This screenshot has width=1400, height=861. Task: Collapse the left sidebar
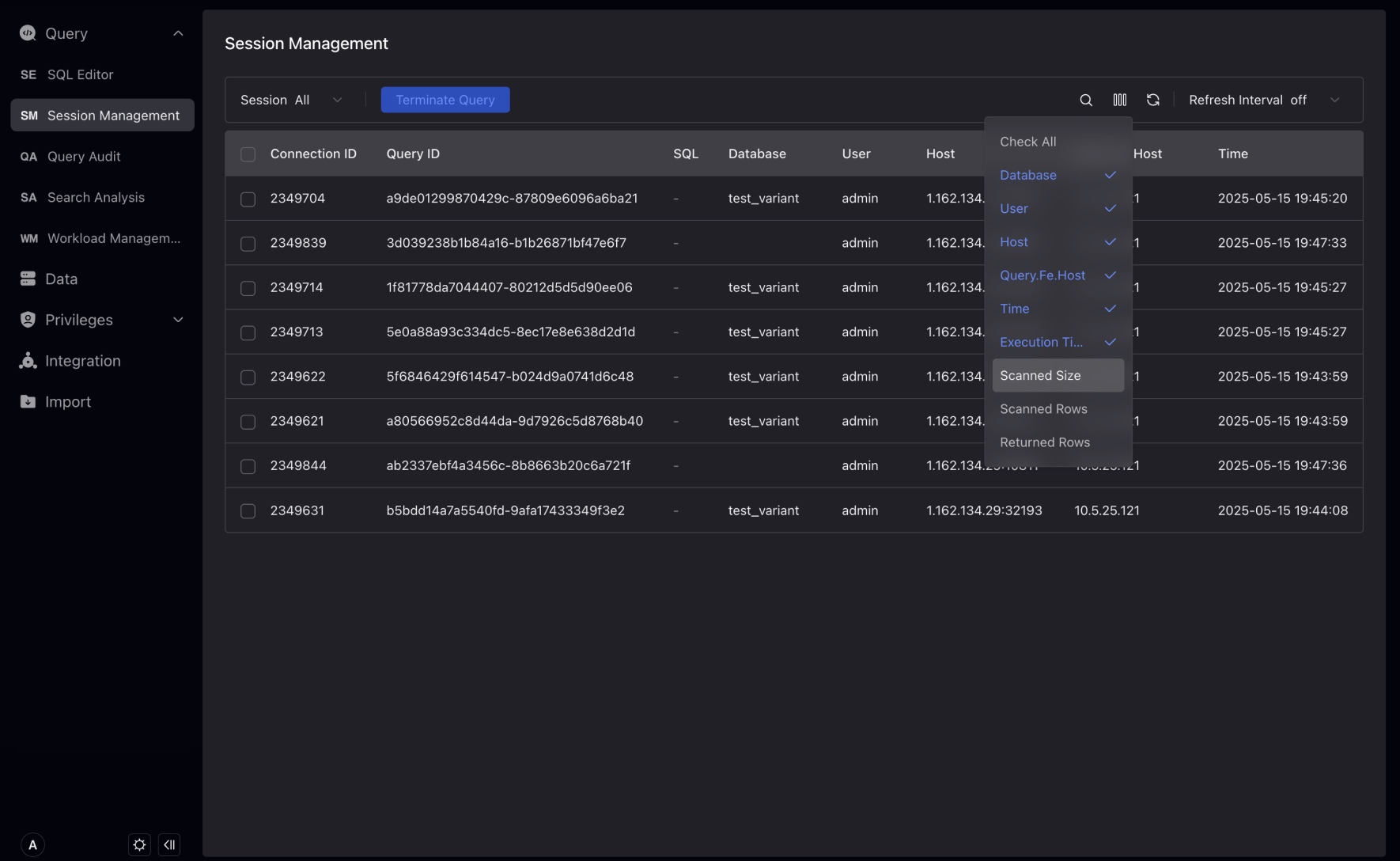(169, 844)
